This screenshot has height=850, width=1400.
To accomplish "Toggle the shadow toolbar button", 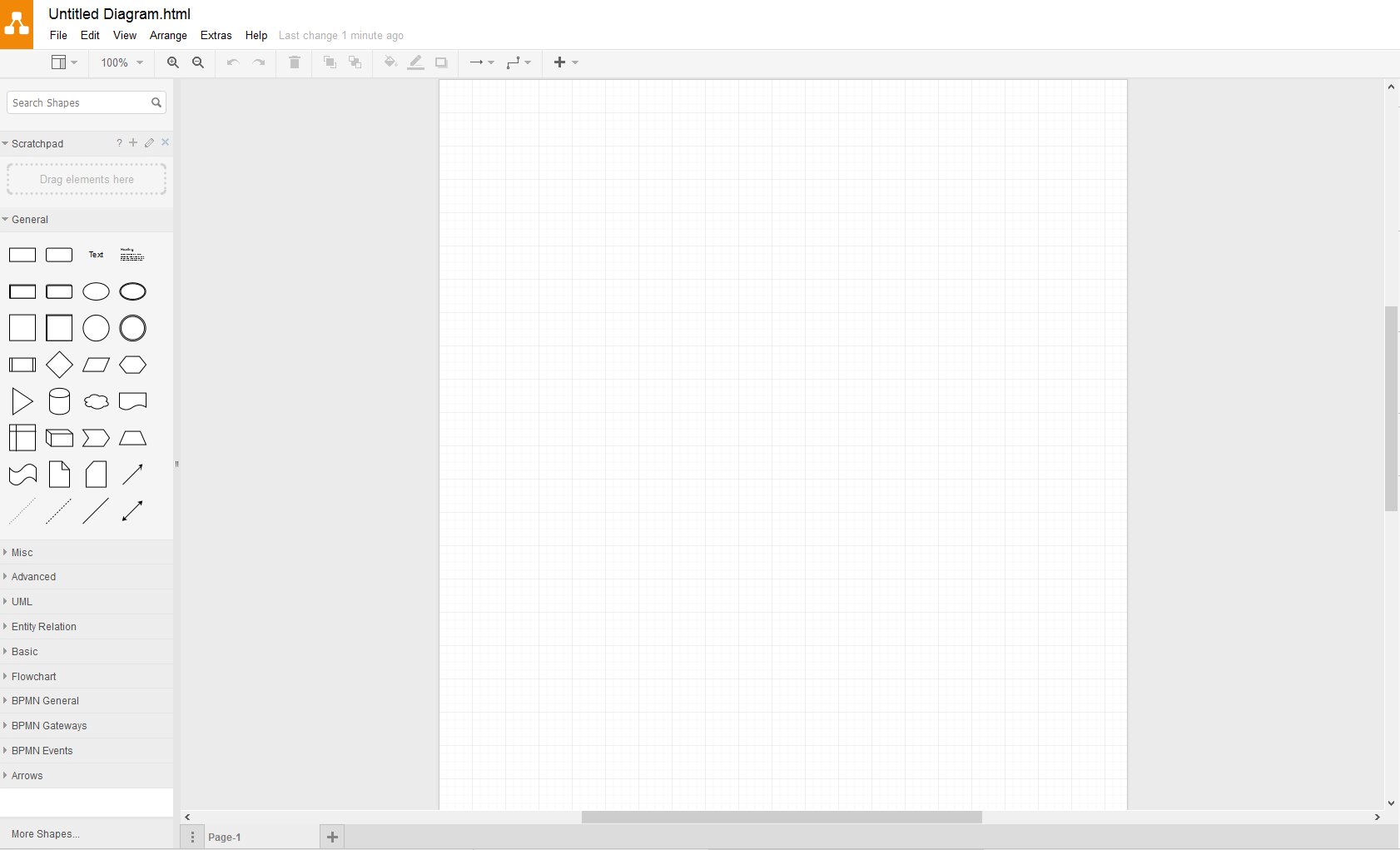I will 441,62.
